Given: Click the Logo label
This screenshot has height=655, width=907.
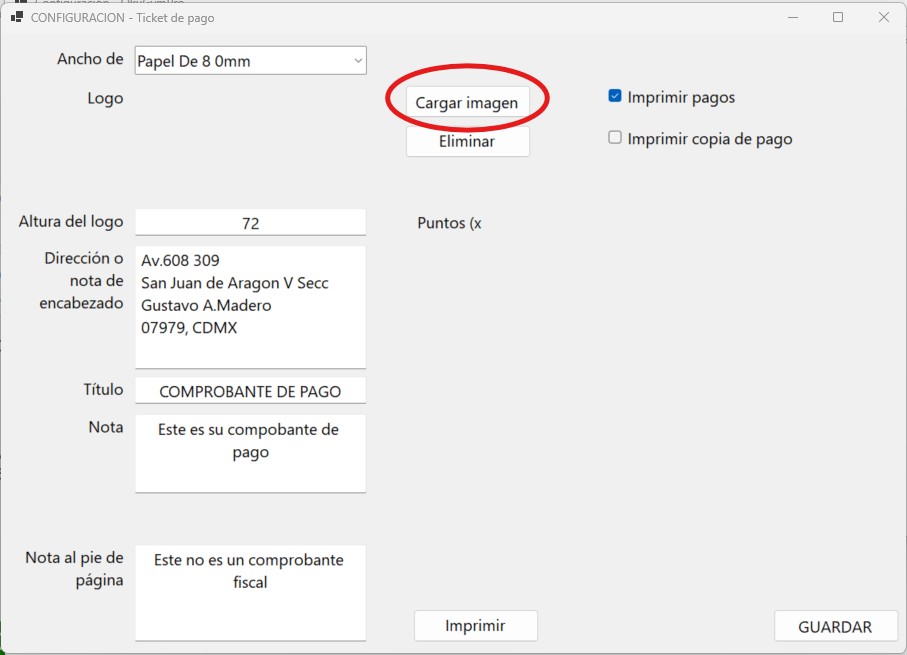Looking at the screenshot, I should (105, 98).
